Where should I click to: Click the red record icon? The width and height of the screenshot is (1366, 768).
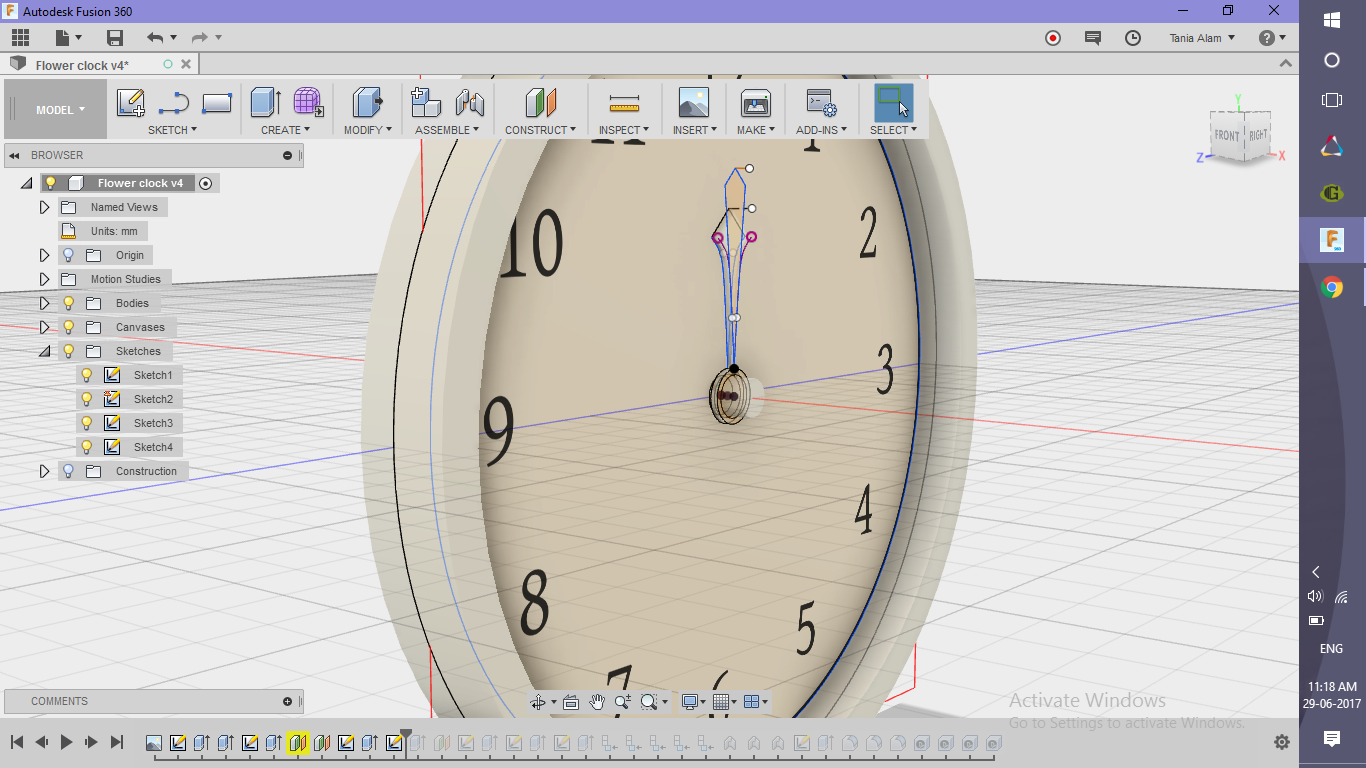[1052, 38]
